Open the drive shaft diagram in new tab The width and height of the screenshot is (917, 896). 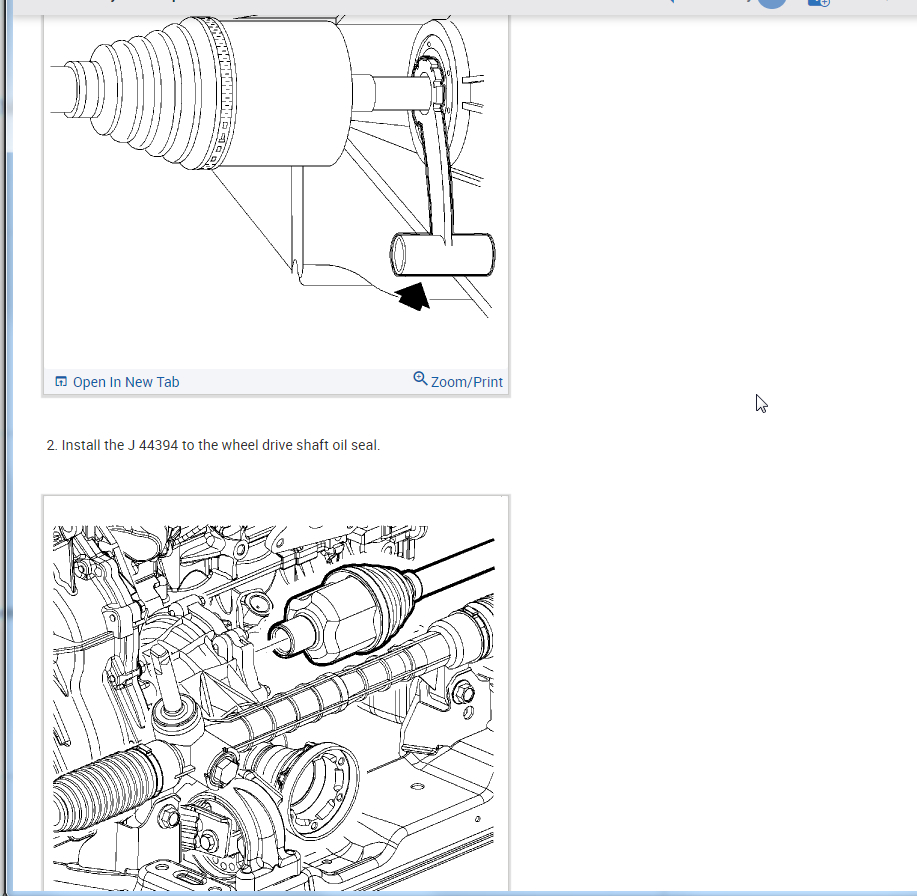[x=117, y=382]
